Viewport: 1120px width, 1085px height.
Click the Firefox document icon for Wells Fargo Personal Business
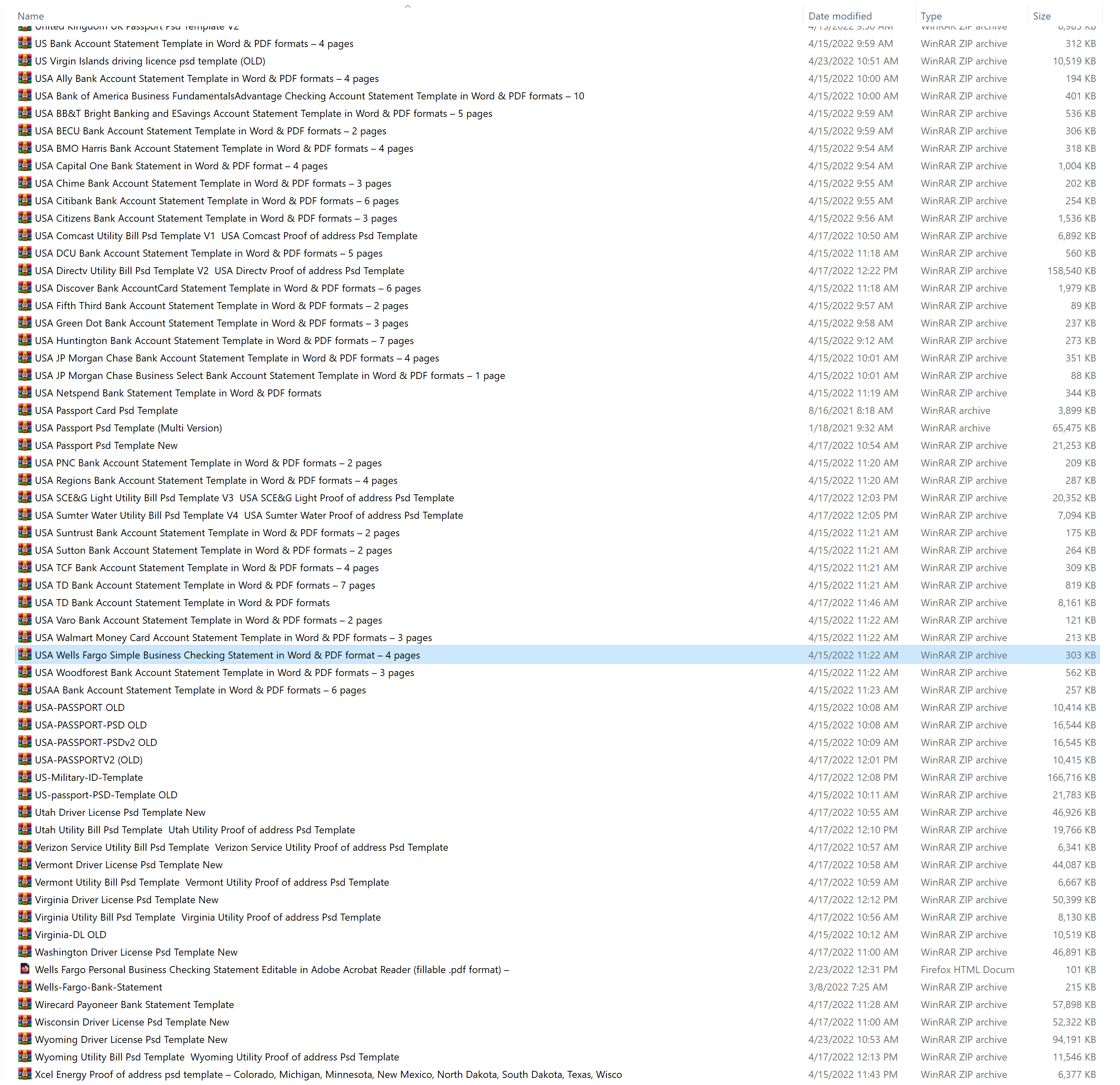point(25,969)
